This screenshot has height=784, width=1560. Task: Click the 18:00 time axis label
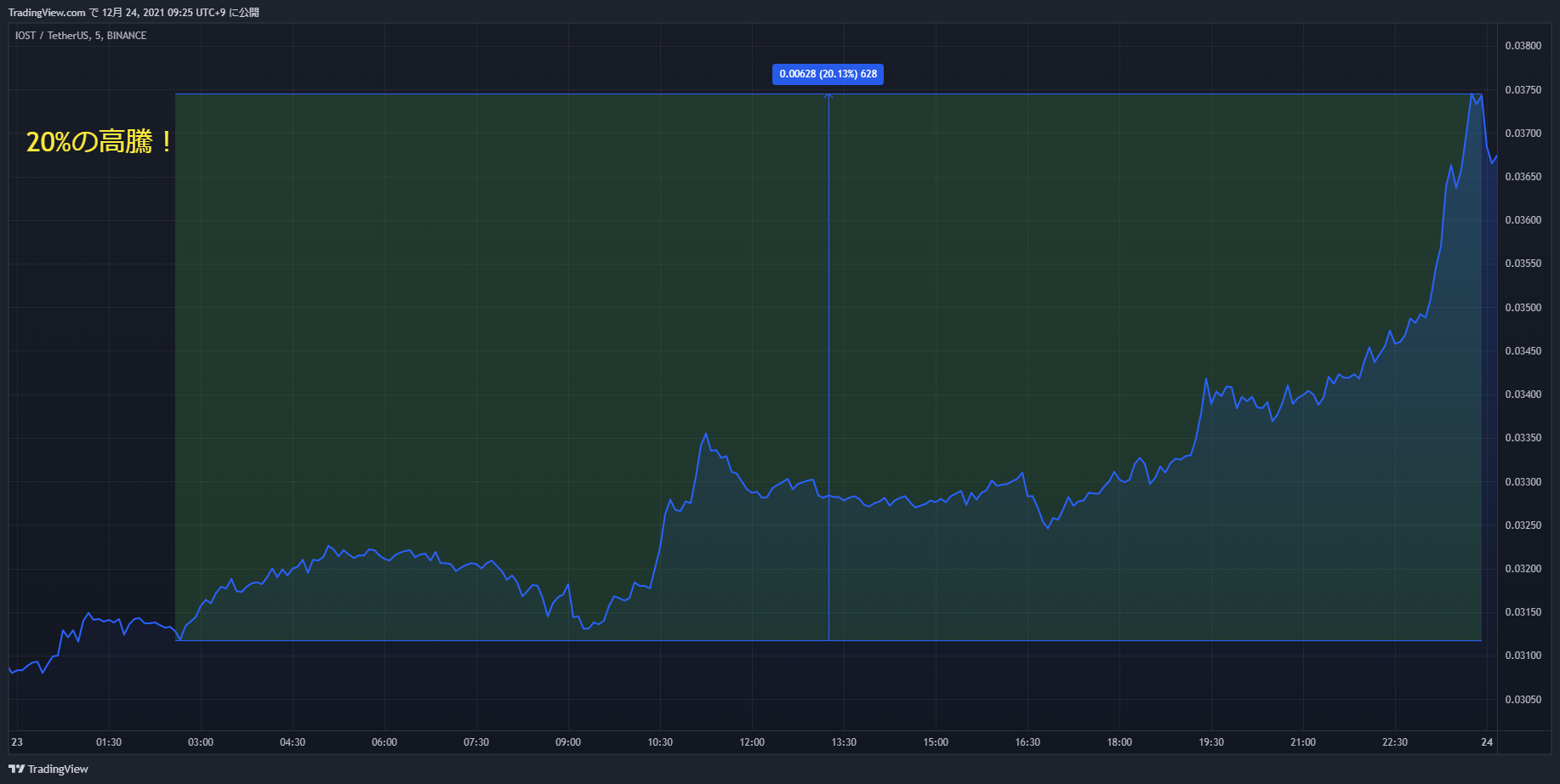point(1119,742)
